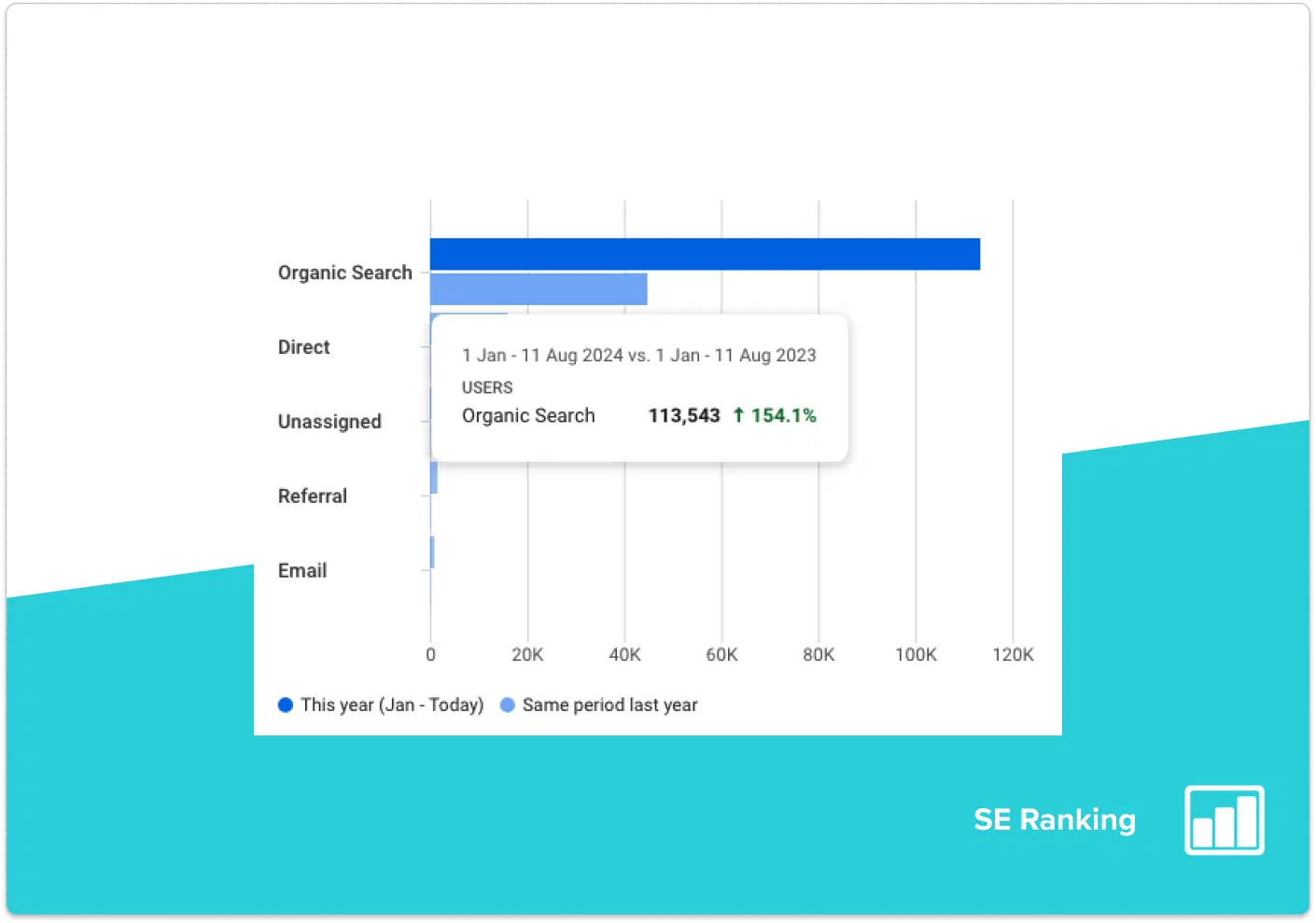1316x923 pixels.
Task: Click the 113,543 users value in tooltip
Action: pyautogui.click(x=684, y=415)
